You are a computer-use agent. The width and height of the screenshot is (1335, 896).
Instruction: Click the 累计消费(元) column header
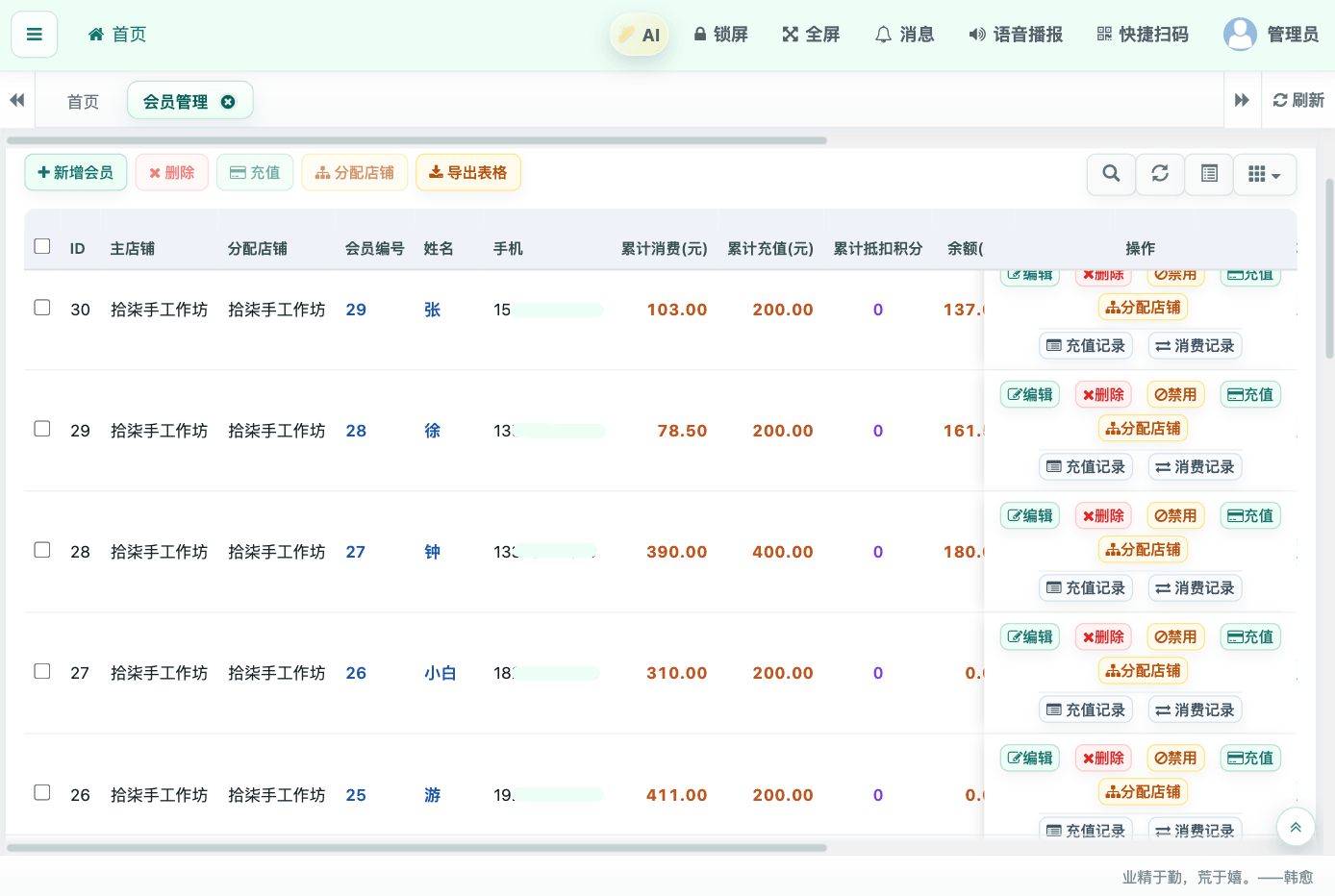(664, 249)
